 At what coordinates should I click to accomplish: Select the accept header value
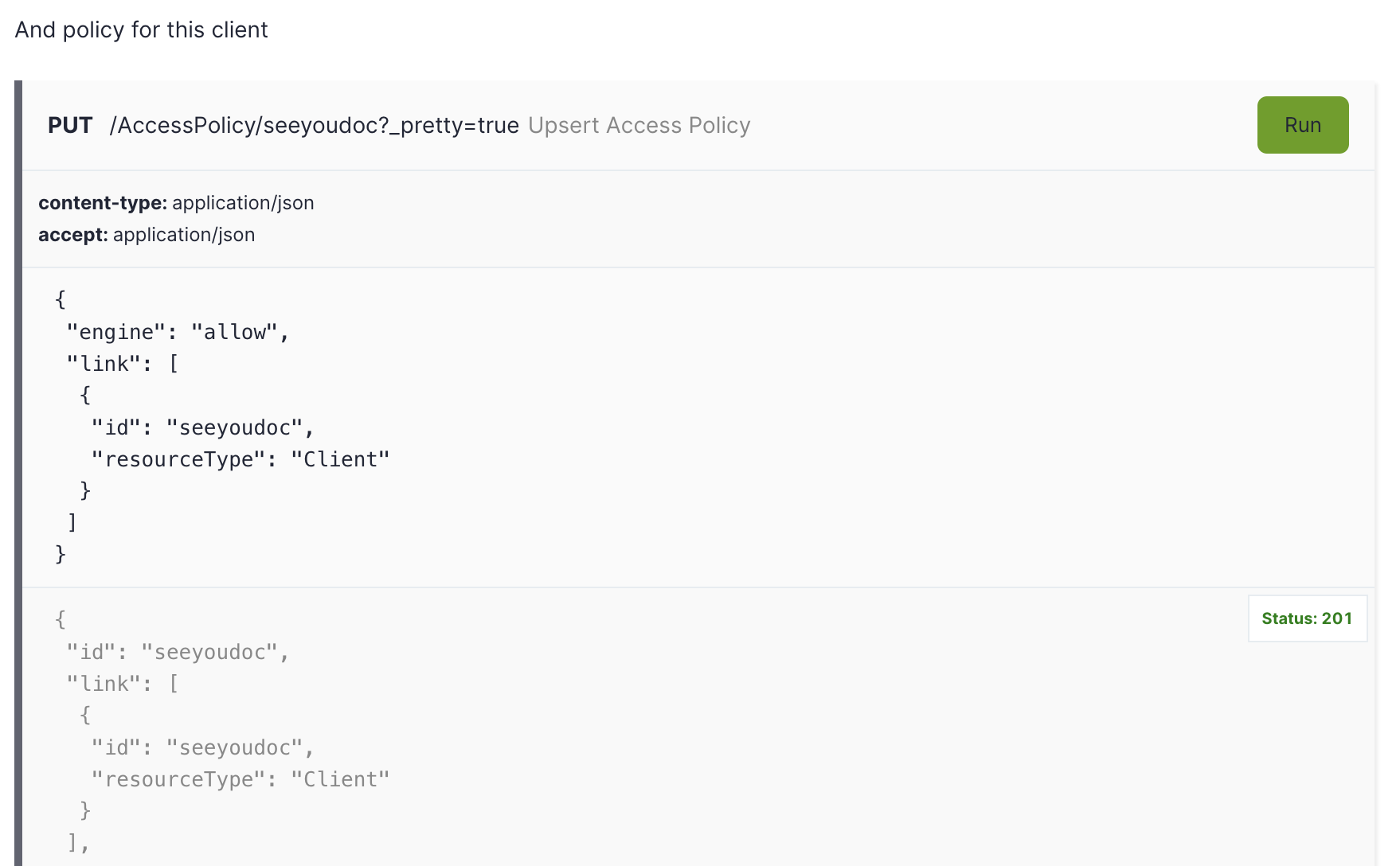pos(184,235)
